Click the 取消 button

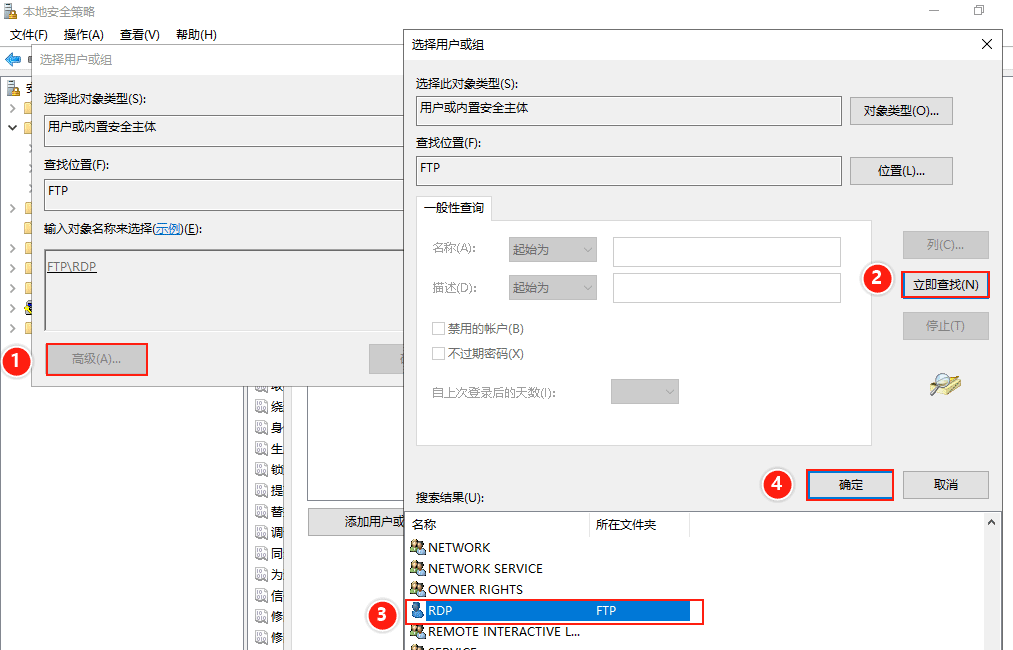click(945, 485)
